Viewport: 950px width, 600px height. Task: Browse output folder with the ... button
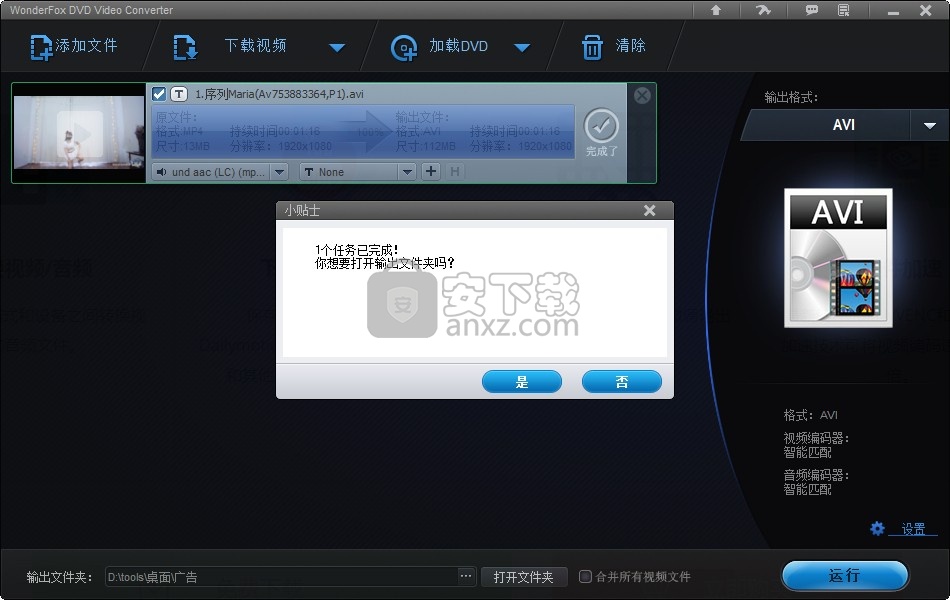[x=466, y=576]
